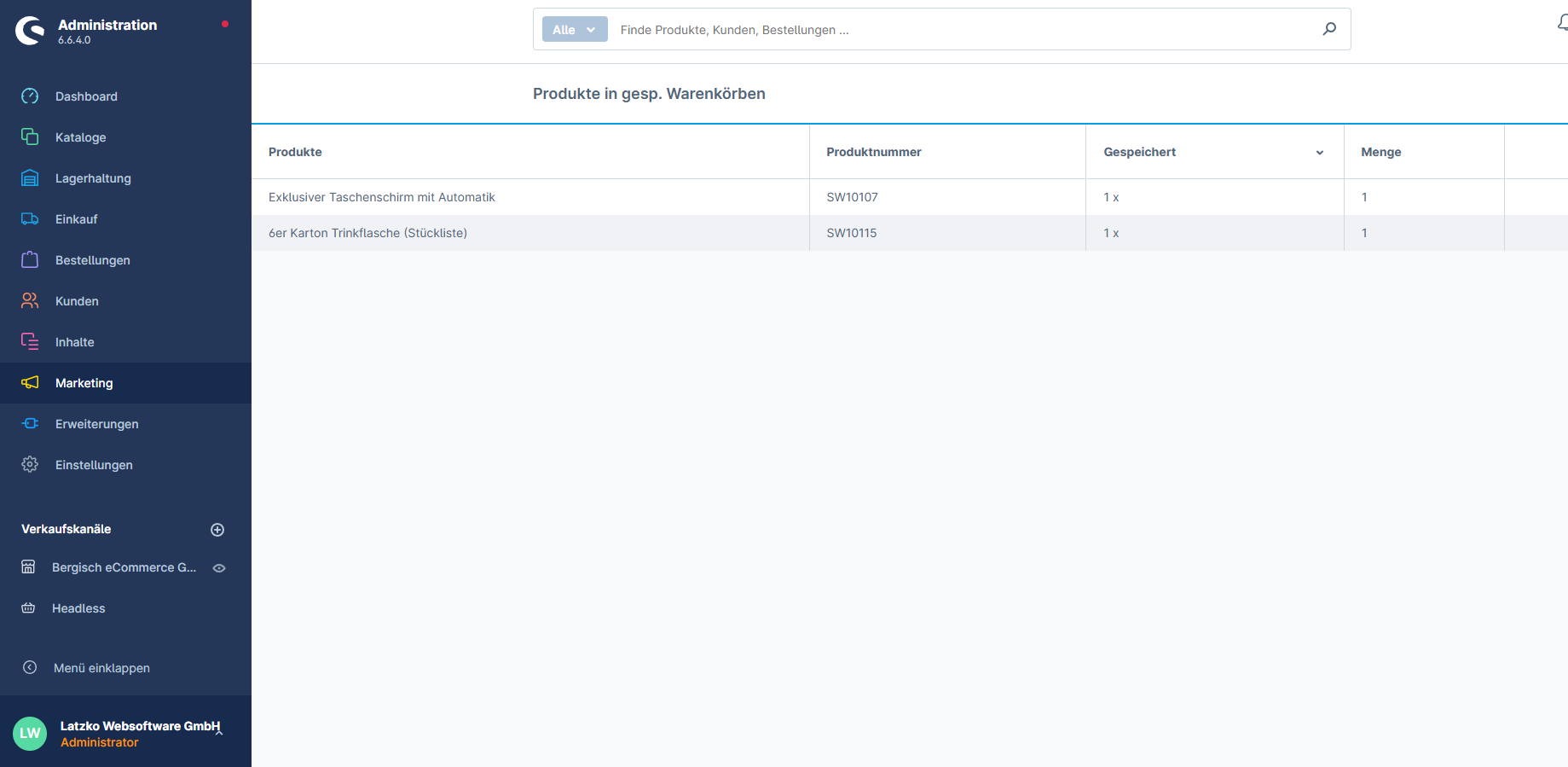Image resolution: width=1568 pixels, height=767 pixels.
Task: Select the Inhalte menu entry
Action: coord(75,342)
